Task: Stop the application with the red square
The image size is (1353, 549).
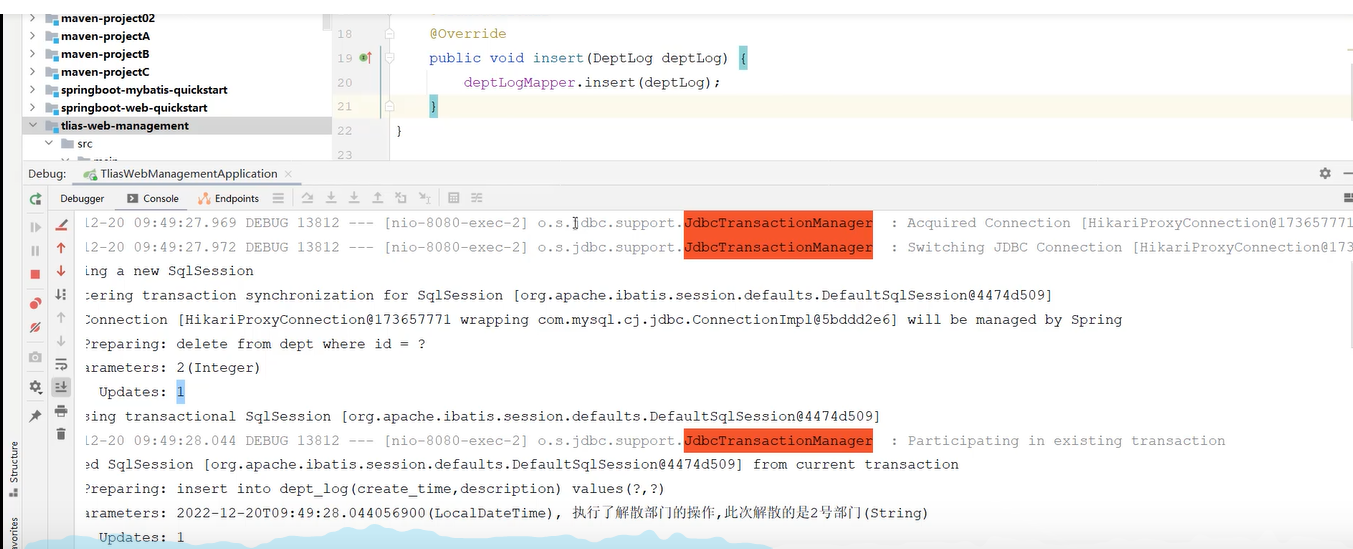Action: pyautogui.click(x=36, y=274)
